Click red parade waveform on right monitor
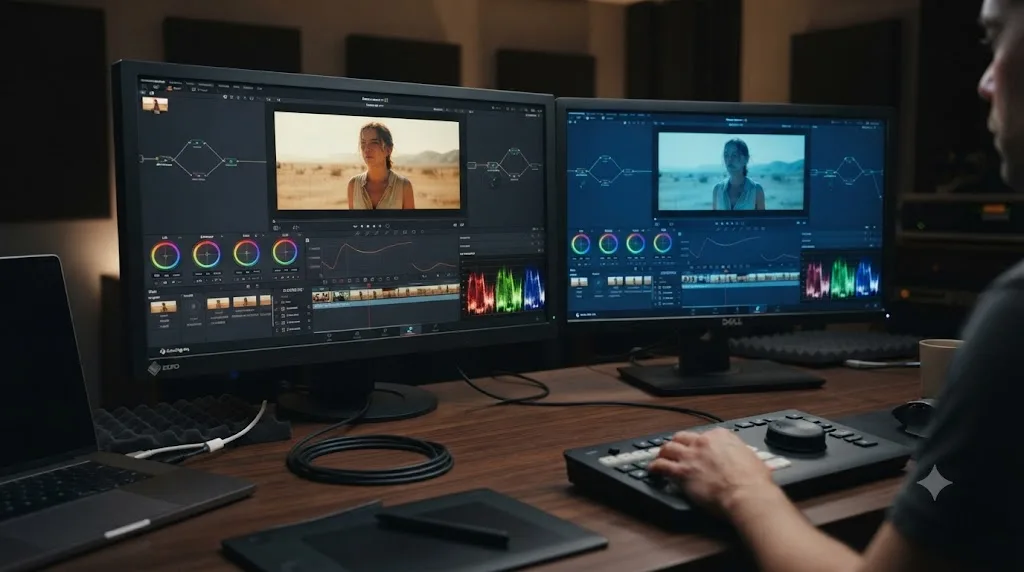Screen dimensions: 1024x572 click(x=816, y=279)
